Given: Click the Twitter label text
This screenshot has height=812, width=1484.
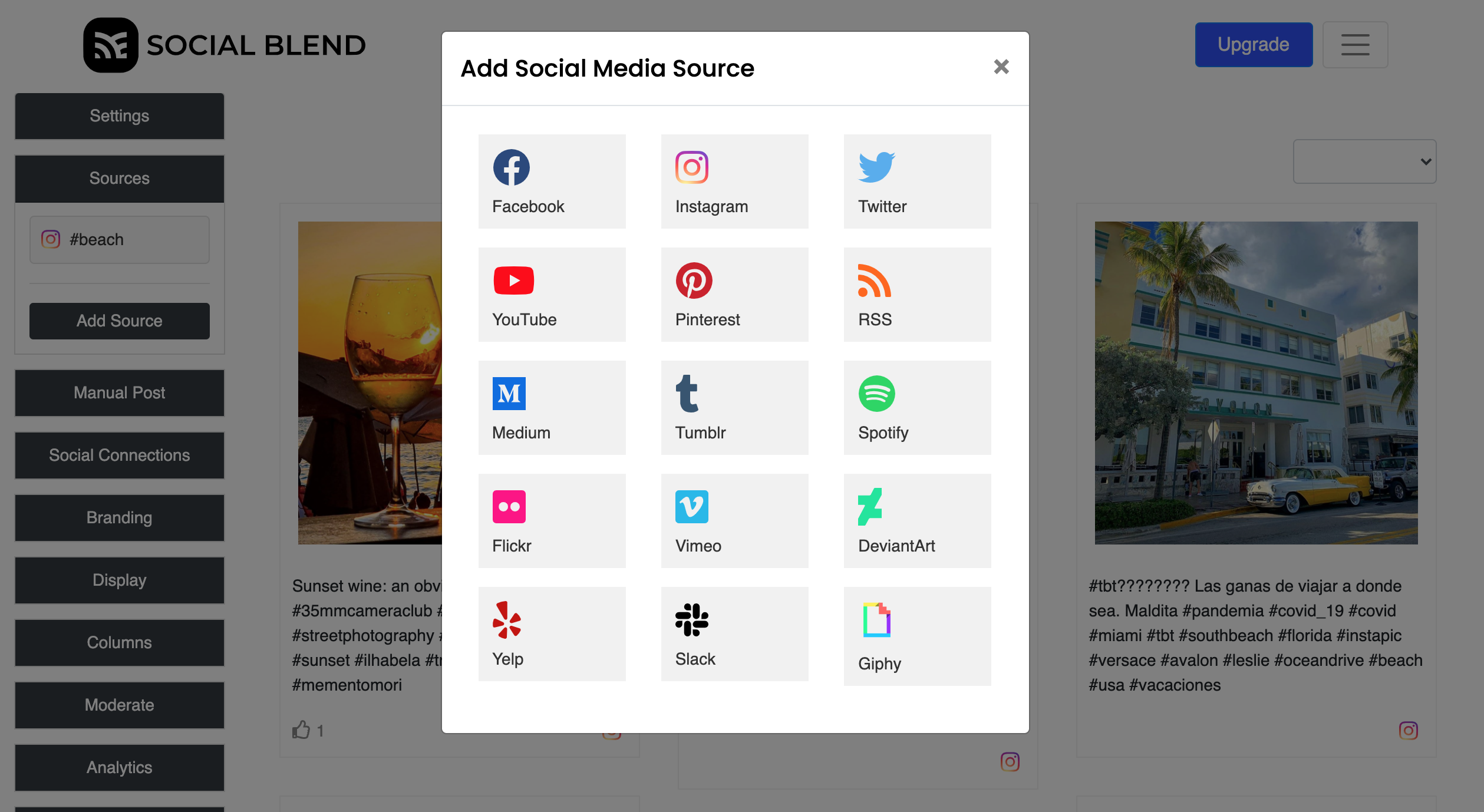Looking at the screenshot, I should click(882, 206).
